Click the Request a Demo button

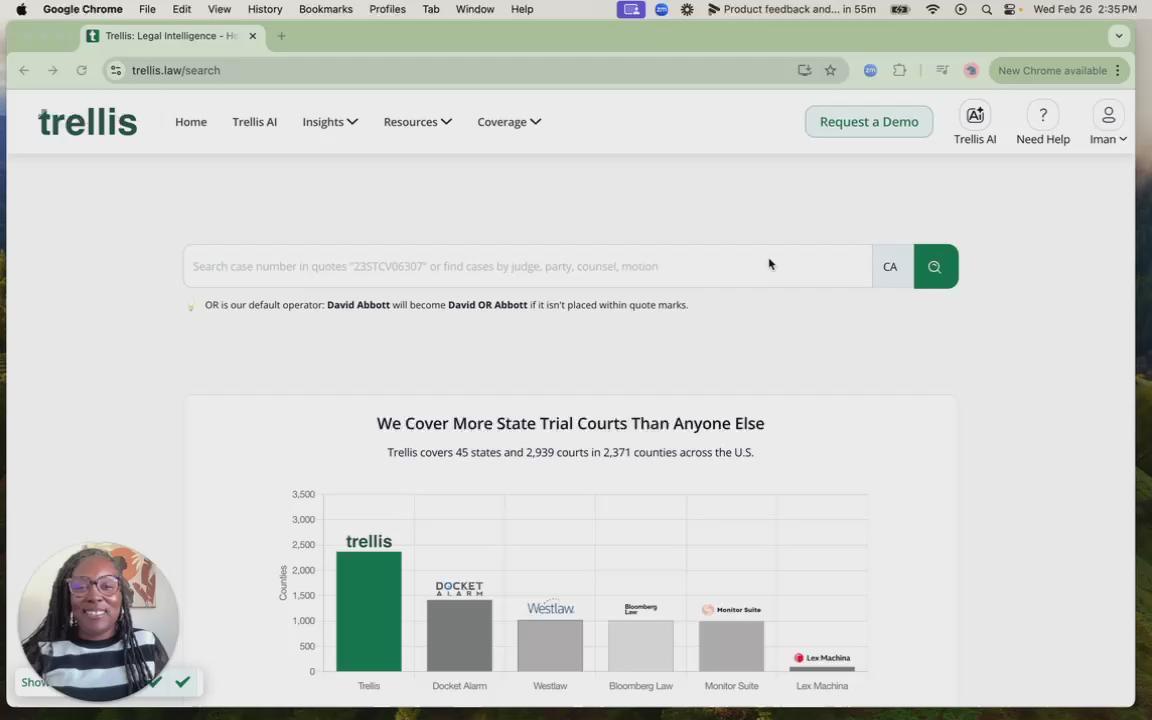(x=868, y=122)
